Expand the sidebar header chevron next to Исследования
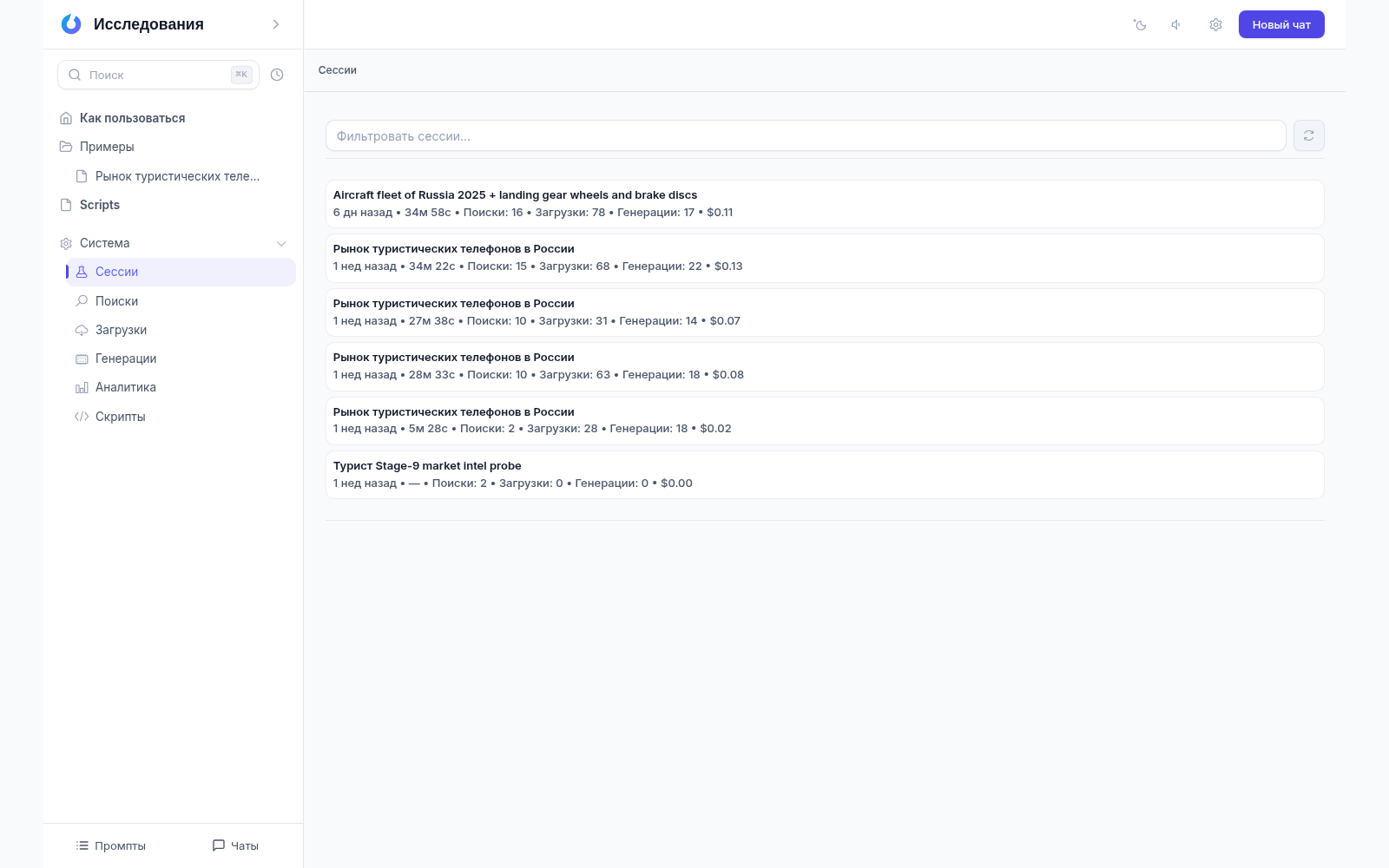1389x868 pixels. pos(276,24)
